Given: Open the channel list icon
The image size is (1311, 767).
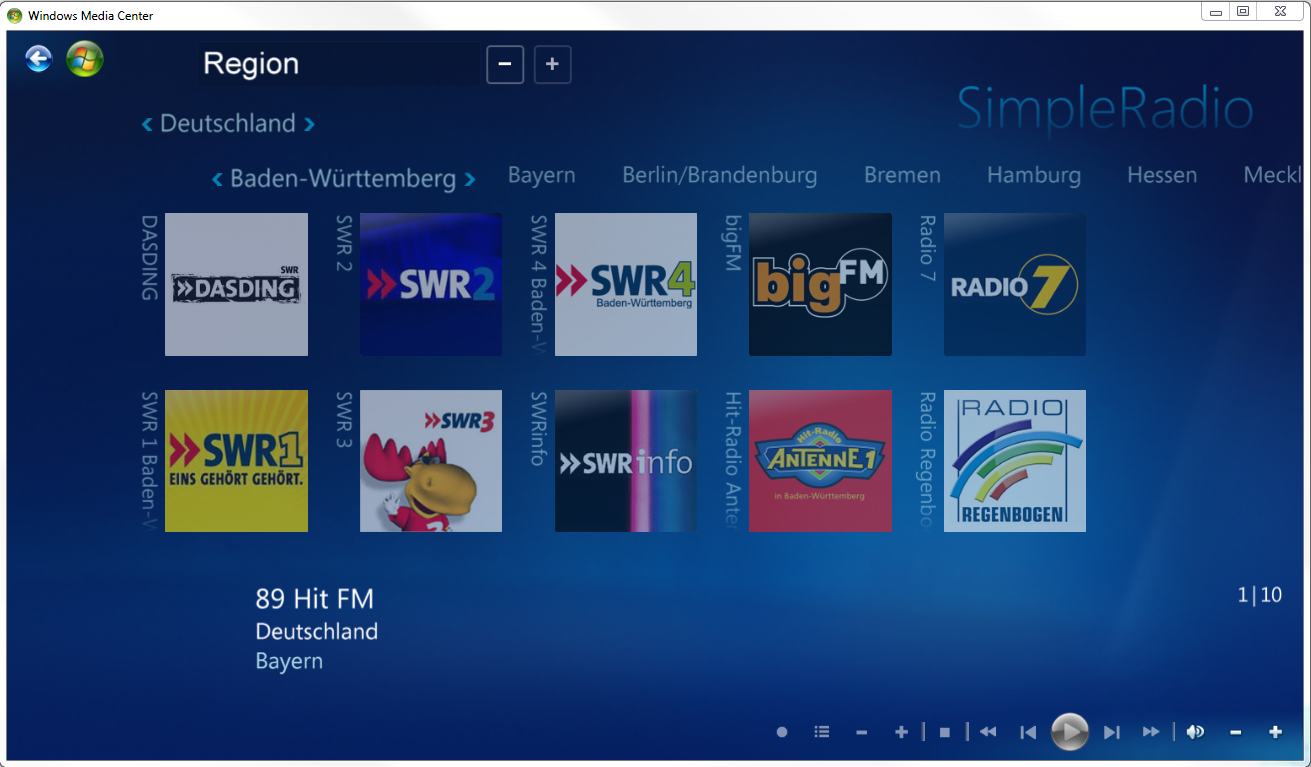Looking at the screenshot, I should click(821, 731).
